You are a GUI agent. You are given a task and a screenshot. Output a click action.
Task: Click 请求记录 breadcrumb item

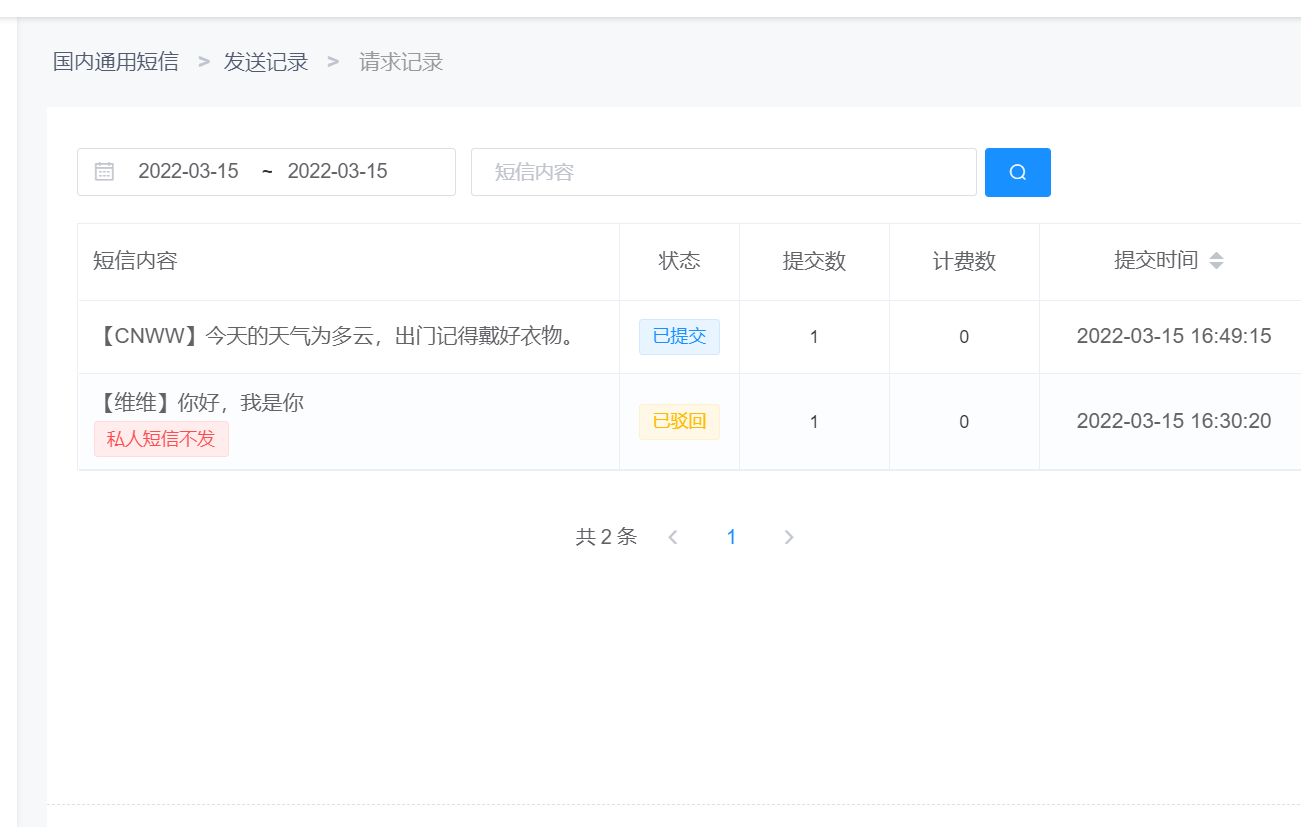(x=401, y=62)
